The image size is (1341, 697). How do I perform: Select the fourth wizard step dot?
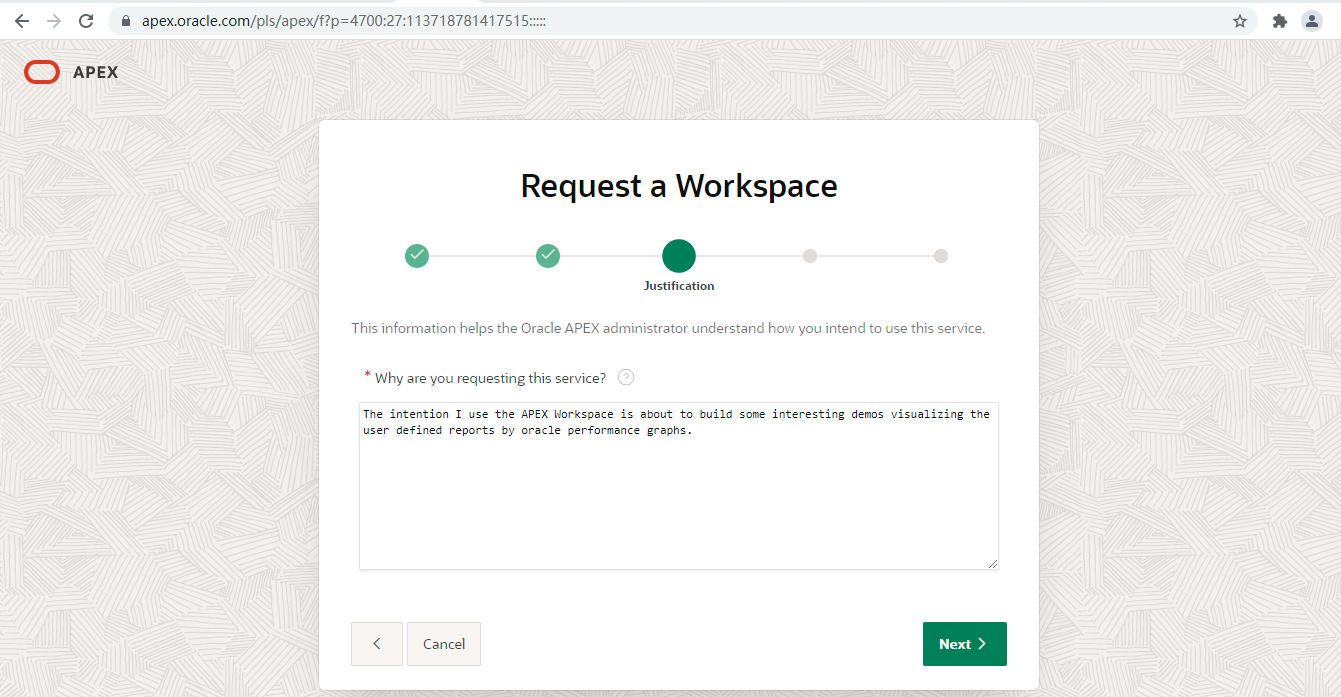coord(810,256)
